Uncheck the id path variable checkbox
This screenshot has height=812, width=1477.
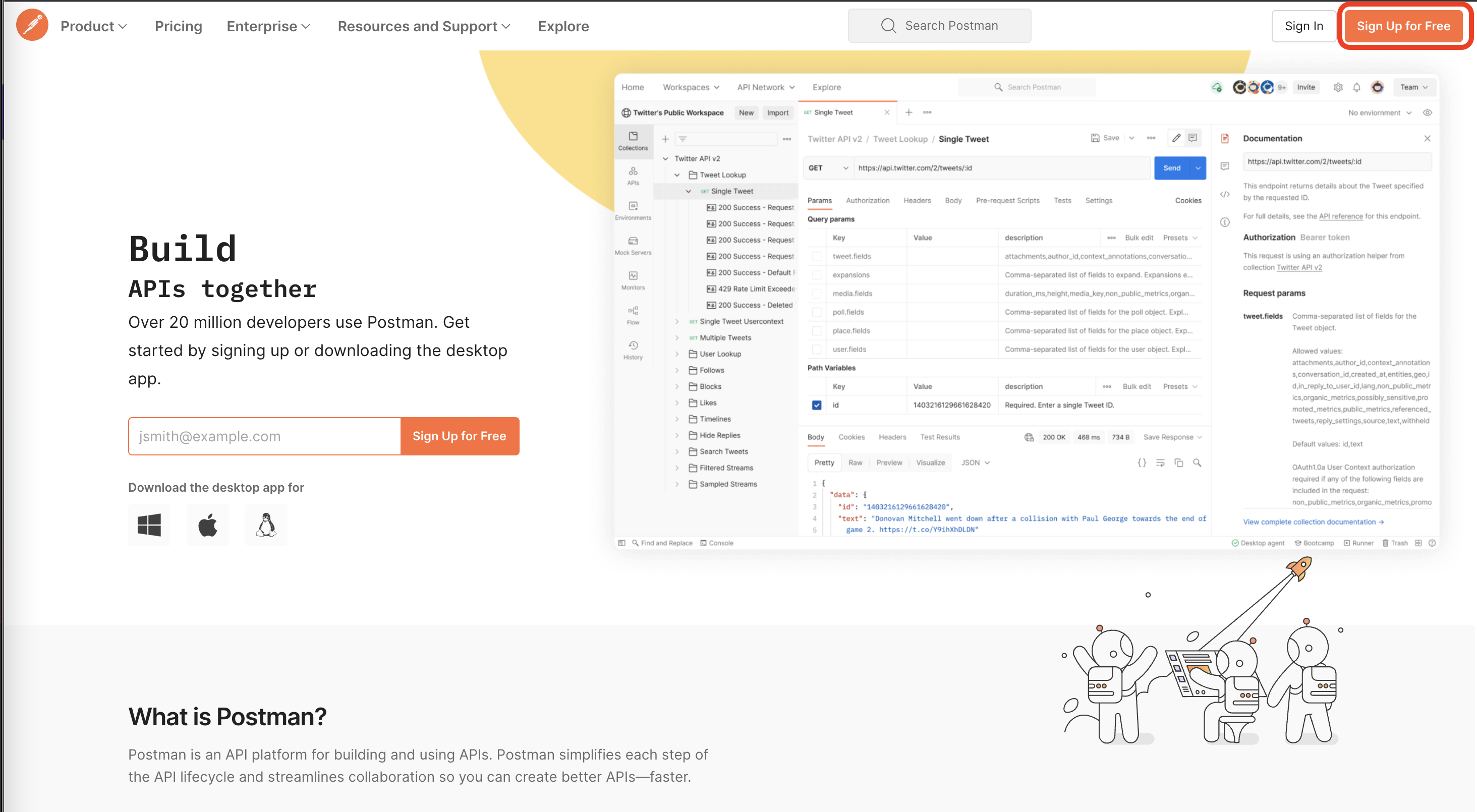click(817, 405)
